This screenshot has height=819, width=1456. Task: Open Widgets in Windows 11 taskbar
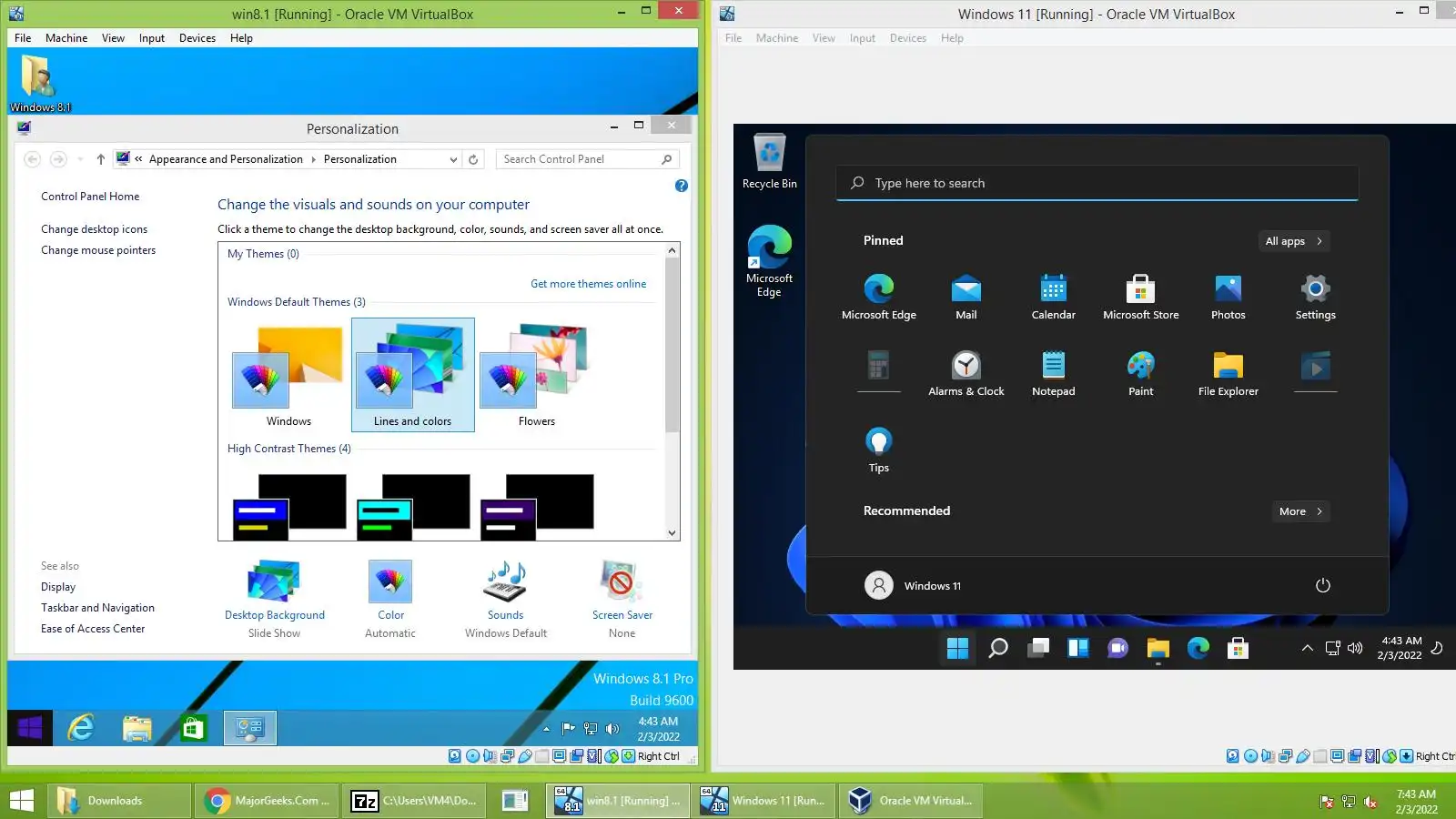(1077, 648)
